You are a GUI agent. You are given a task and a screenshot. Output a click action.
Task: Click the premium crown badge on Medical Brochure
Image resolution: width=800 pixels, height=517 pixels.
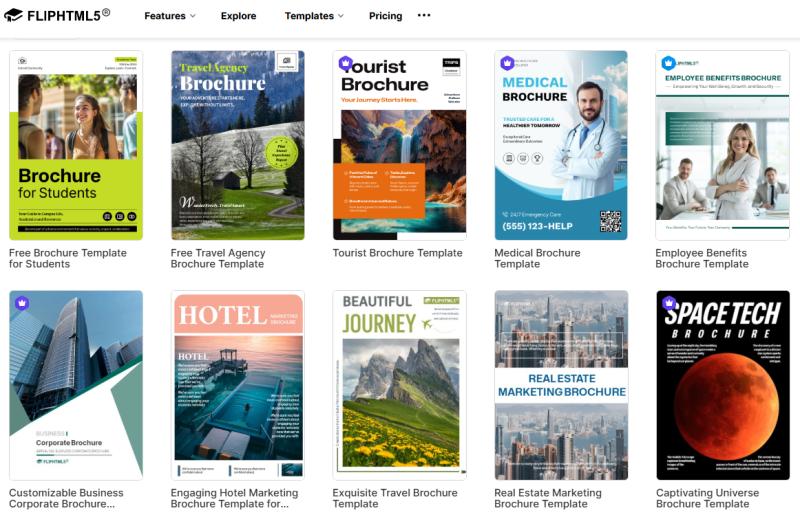pyautogui.click(x=507, y=63)
